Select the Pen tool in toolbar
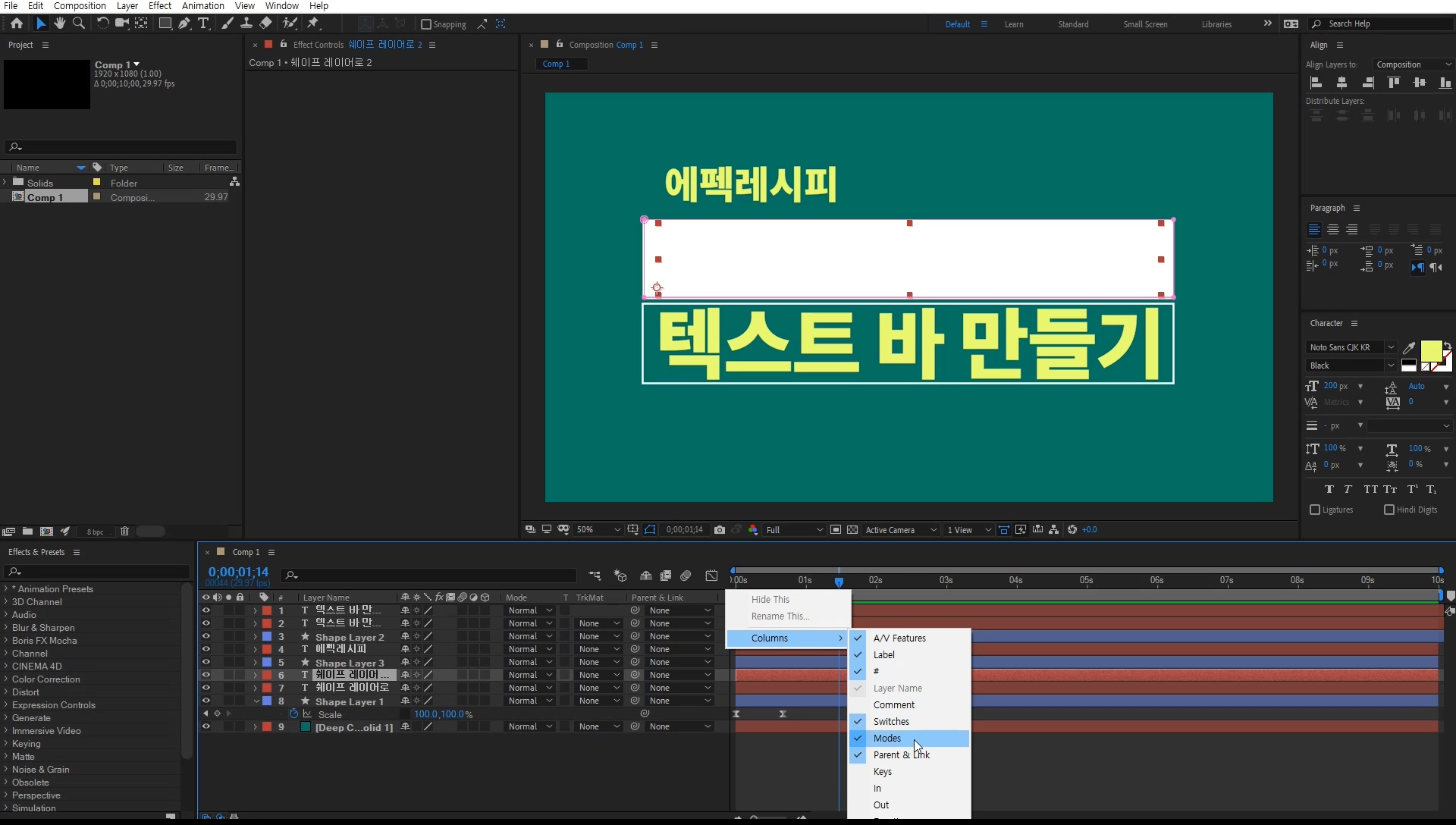The height and width of the screenshot is (825, 1456). point(184,24)
